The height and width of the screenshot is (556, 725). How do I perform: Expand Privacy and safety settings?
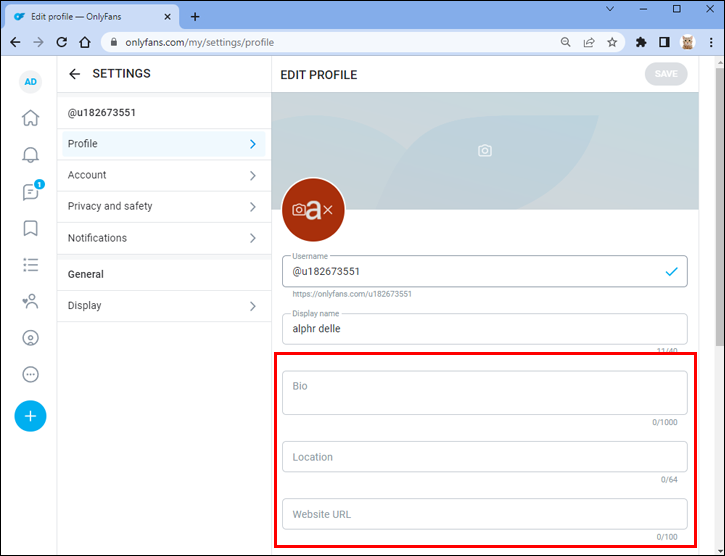(x=164, y=206)
